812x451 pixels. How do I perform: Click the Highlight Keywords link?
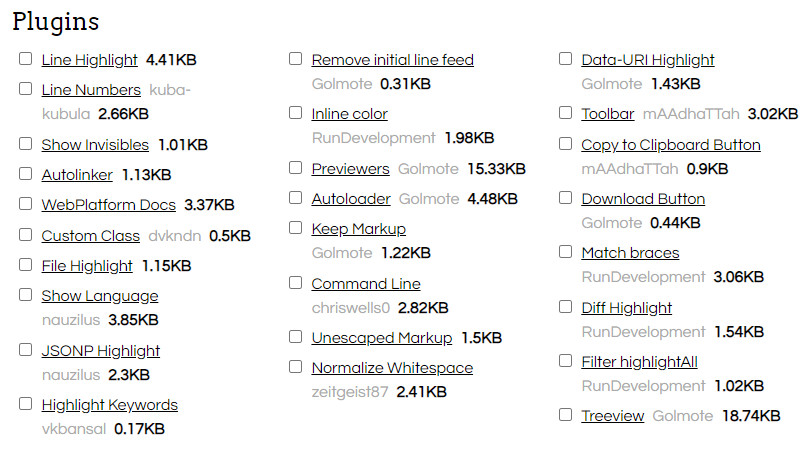pyautogui.click(x=109, y=405)
